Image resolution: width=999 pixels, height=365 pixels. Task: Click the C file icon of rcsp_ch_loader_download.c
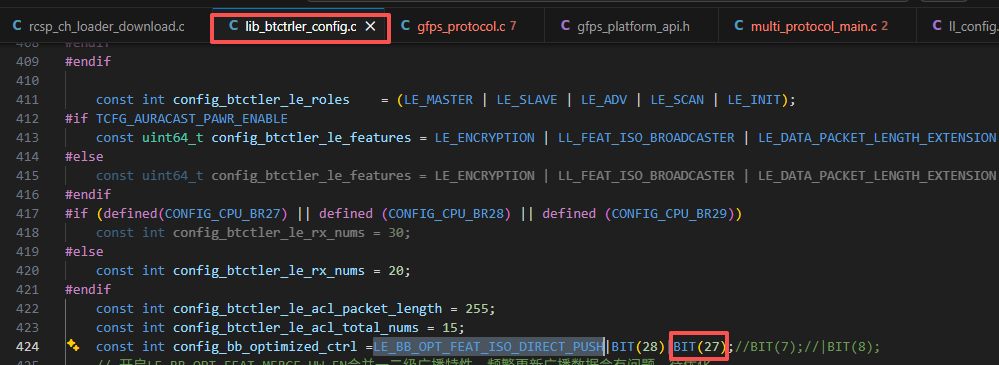tap(17, 26)
